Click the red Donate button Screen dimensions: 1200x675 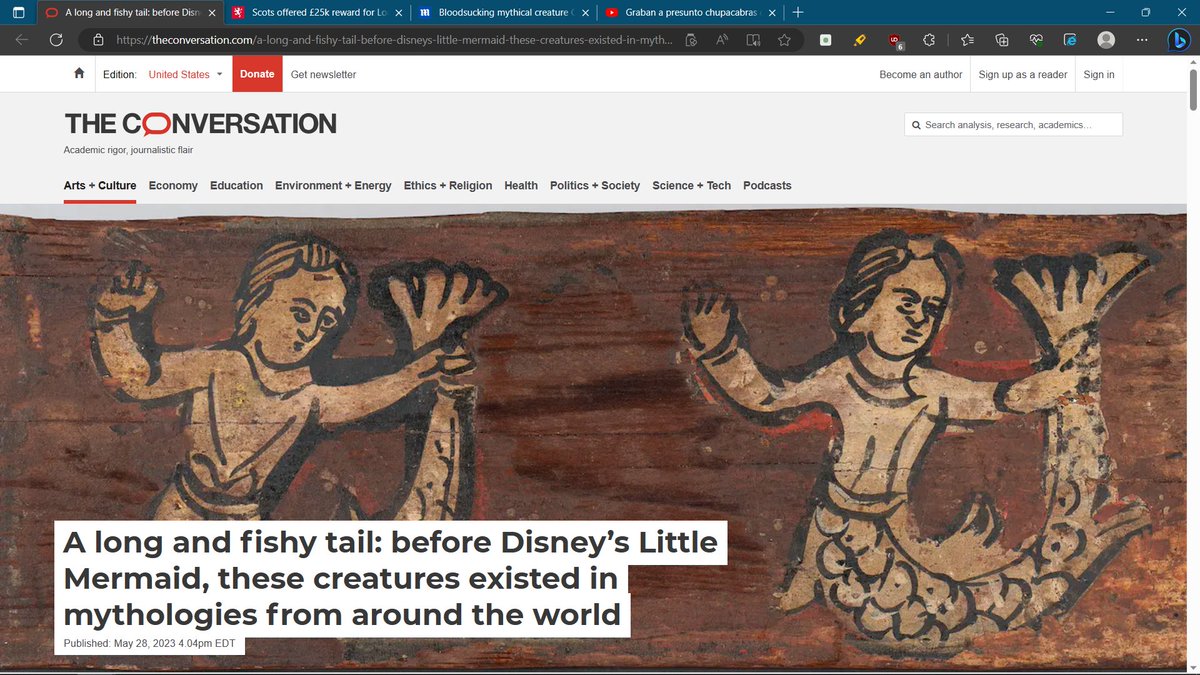(x=257, y=74)
